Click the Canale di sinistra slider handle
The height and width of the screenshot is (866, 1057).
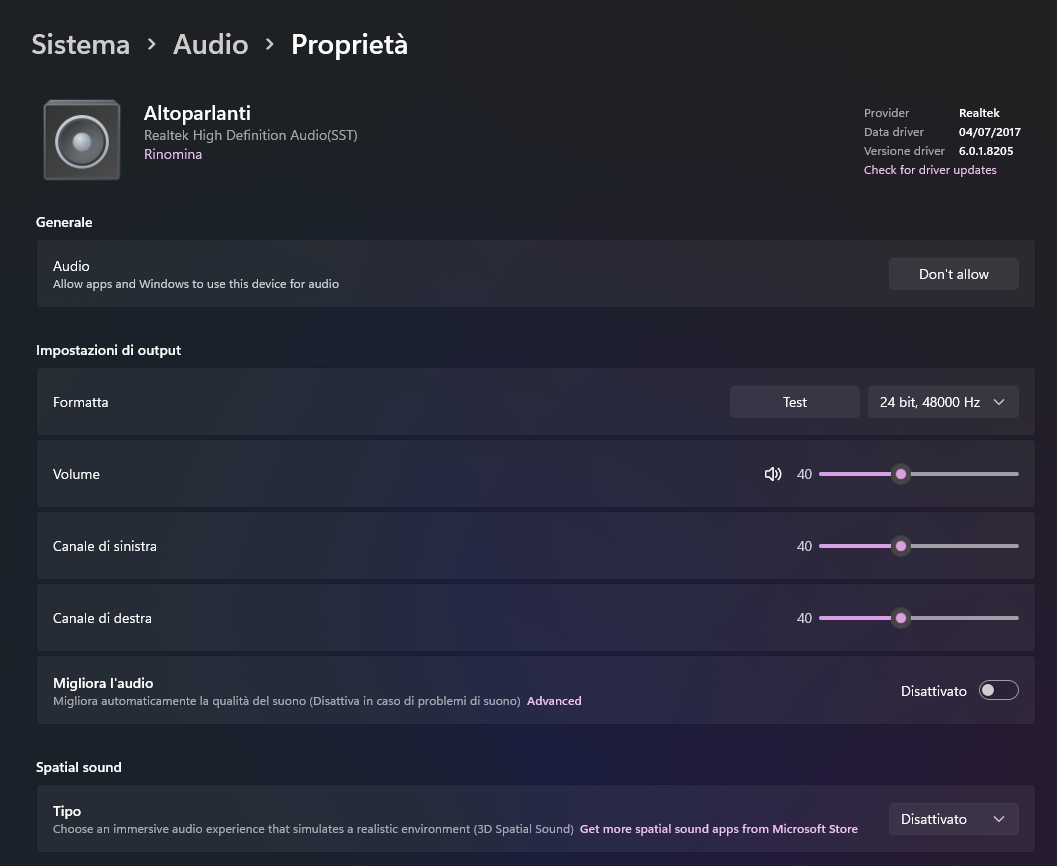pyautogui.click(x=901, y=546)
